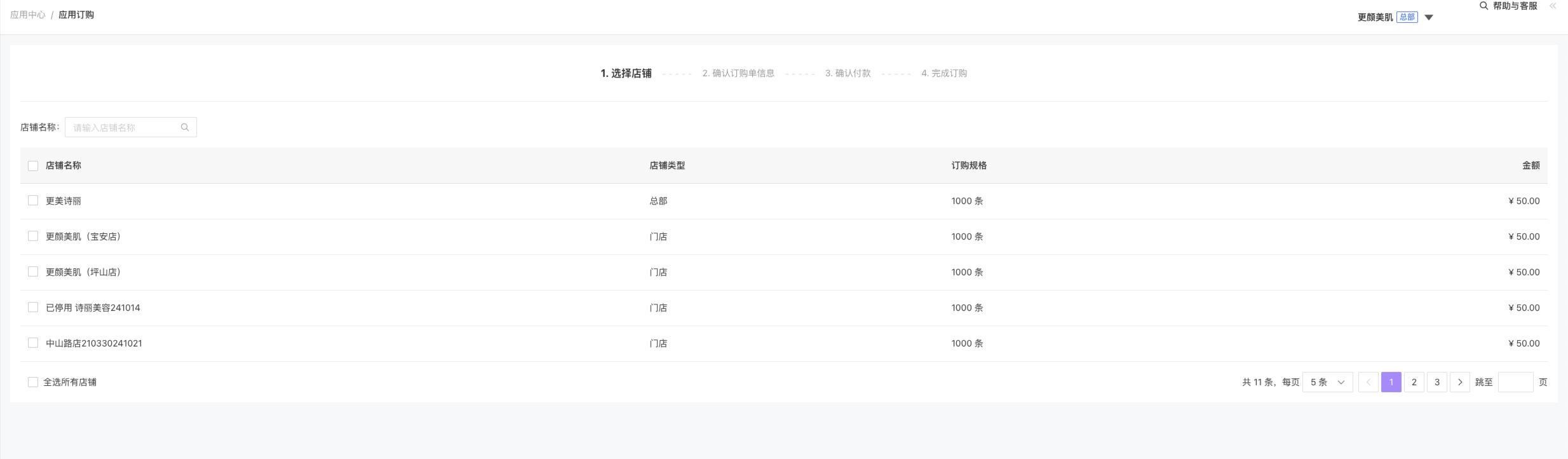Go to next page with right arrow

click(1460, 382)
